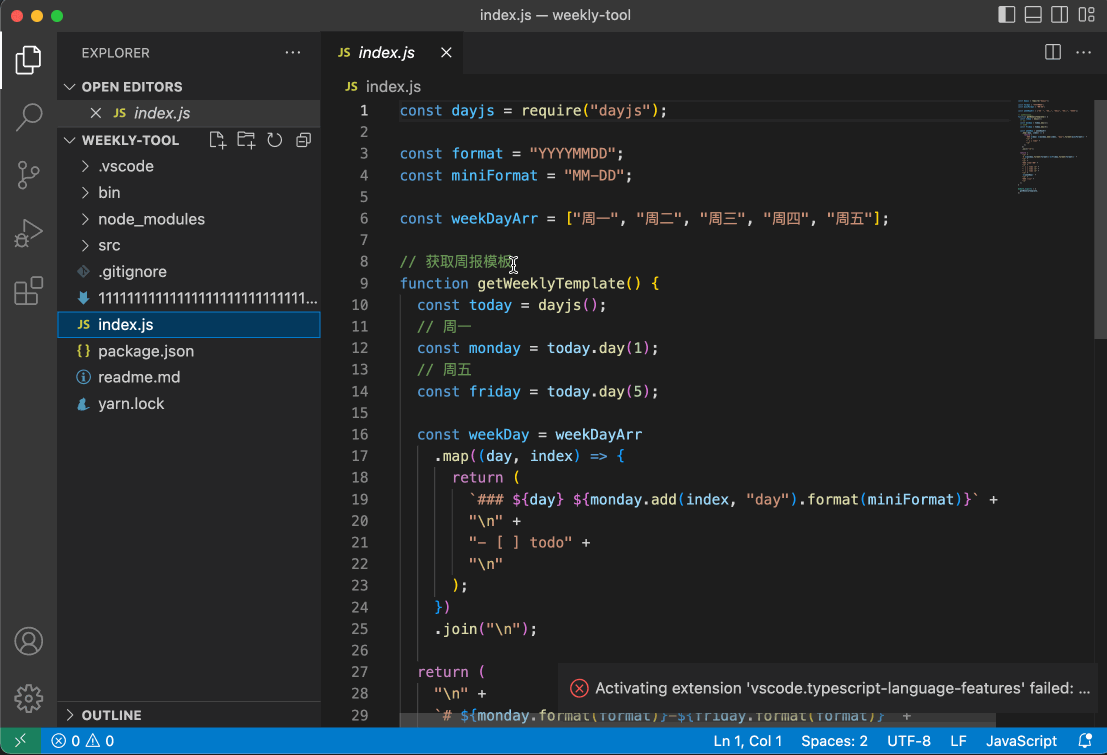
Task: Change indentation via Spaces: 2
Action: [x=834, y=741]
